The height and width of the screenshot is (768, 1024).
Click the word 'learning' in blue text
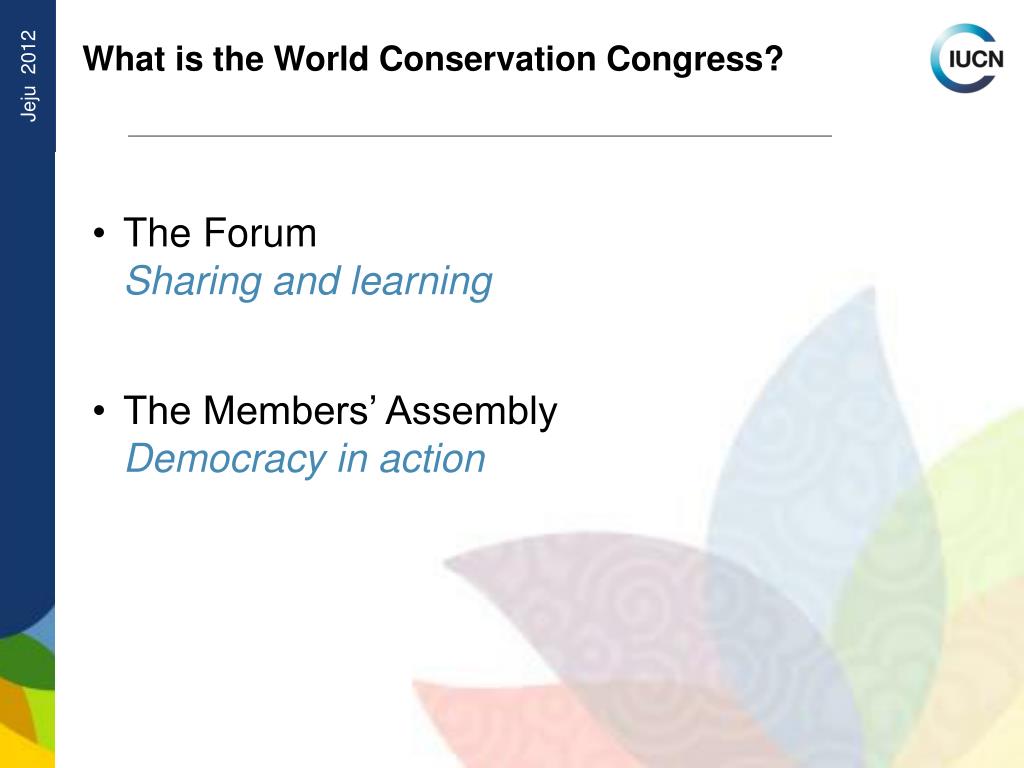click(x=421, y=281)
